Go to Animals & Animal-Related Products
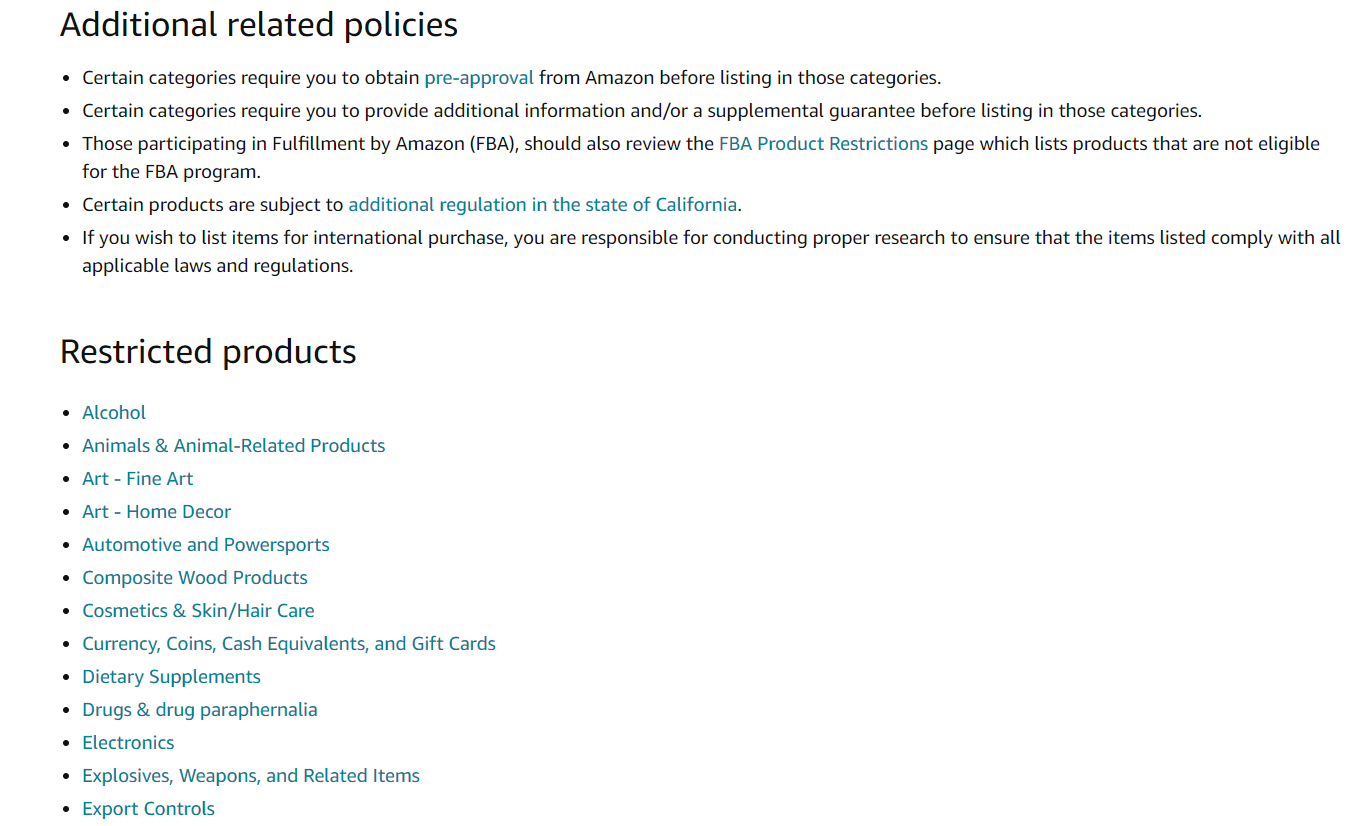The image size is (1361, 826). click(233, 446)
